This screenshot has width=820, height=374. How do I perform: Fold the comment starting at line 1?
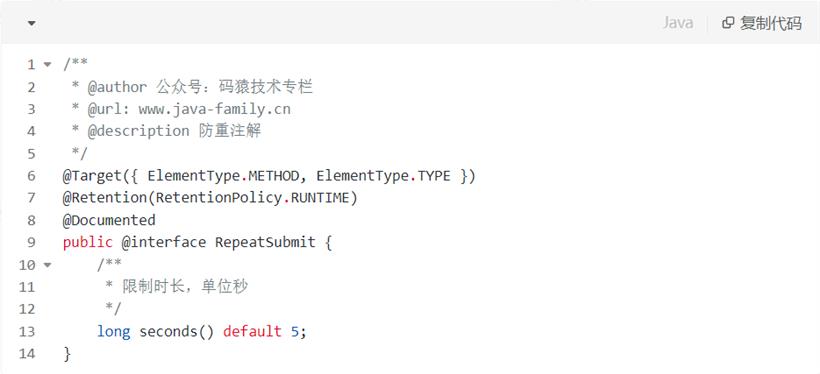48,65
